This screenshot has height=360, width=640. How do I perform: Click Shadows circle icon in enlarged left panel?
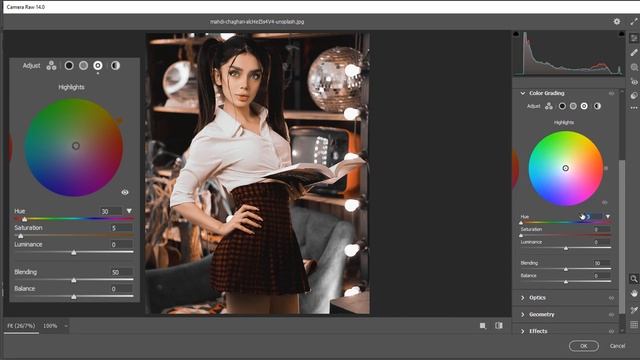69,65
